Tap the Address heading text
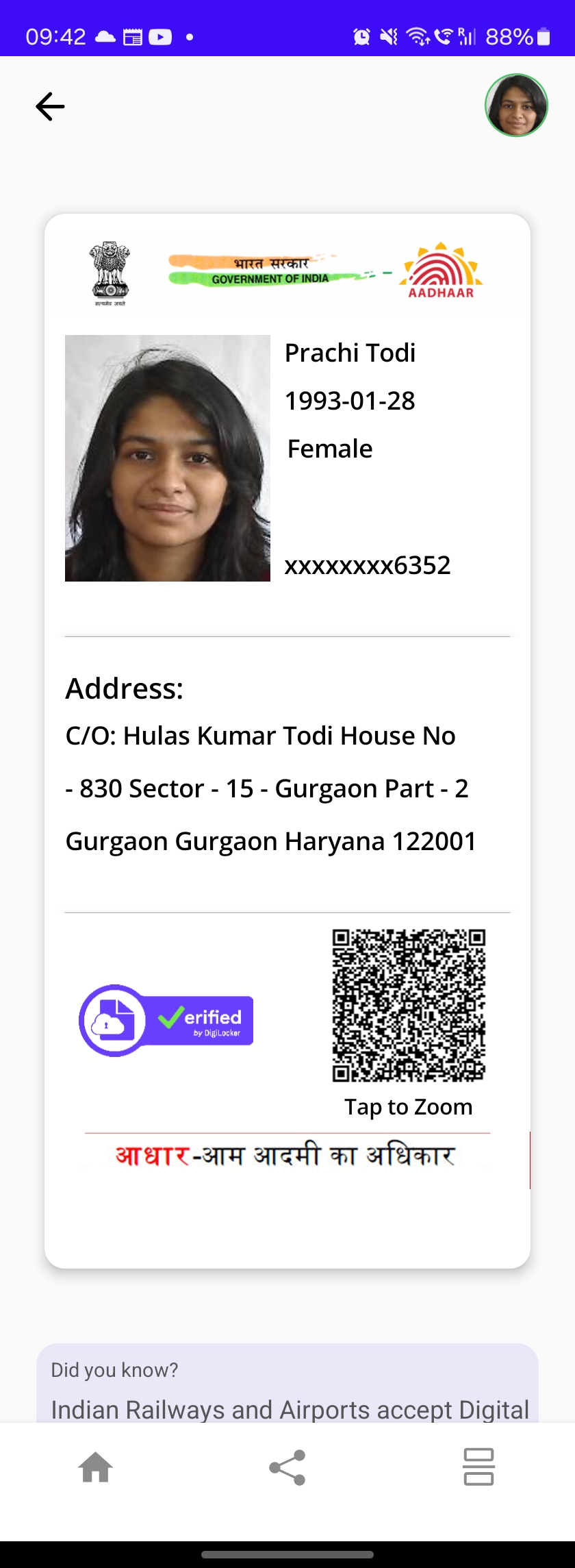Screen dimensions: 575x1568 click(125, 688)
